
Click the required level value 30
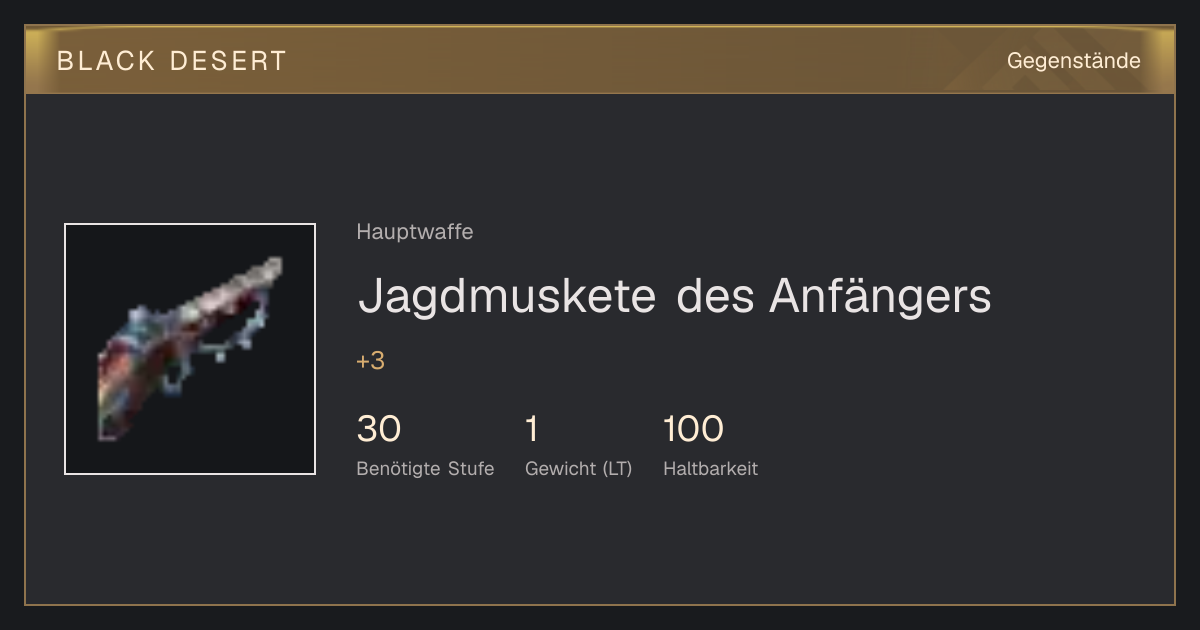379,429
